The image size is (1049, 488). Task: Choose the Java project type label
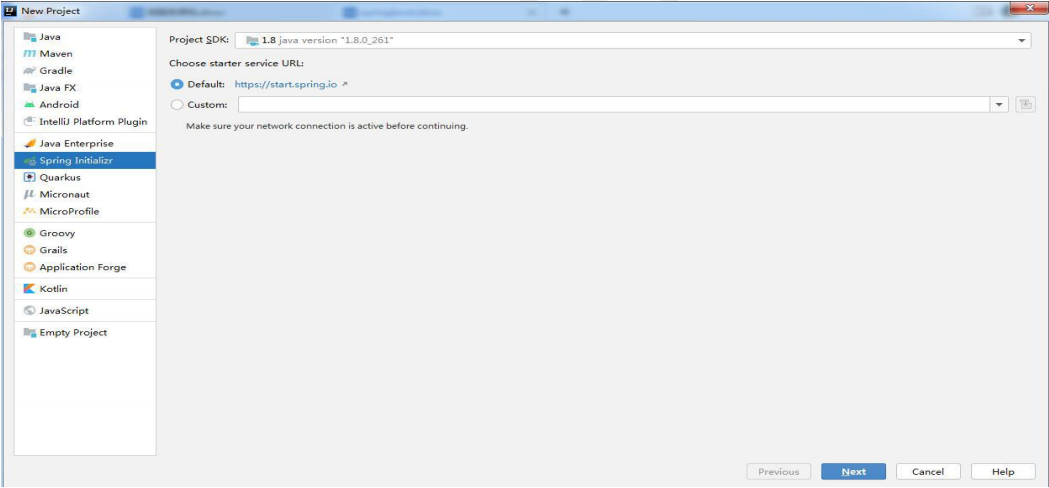[50, 37]
